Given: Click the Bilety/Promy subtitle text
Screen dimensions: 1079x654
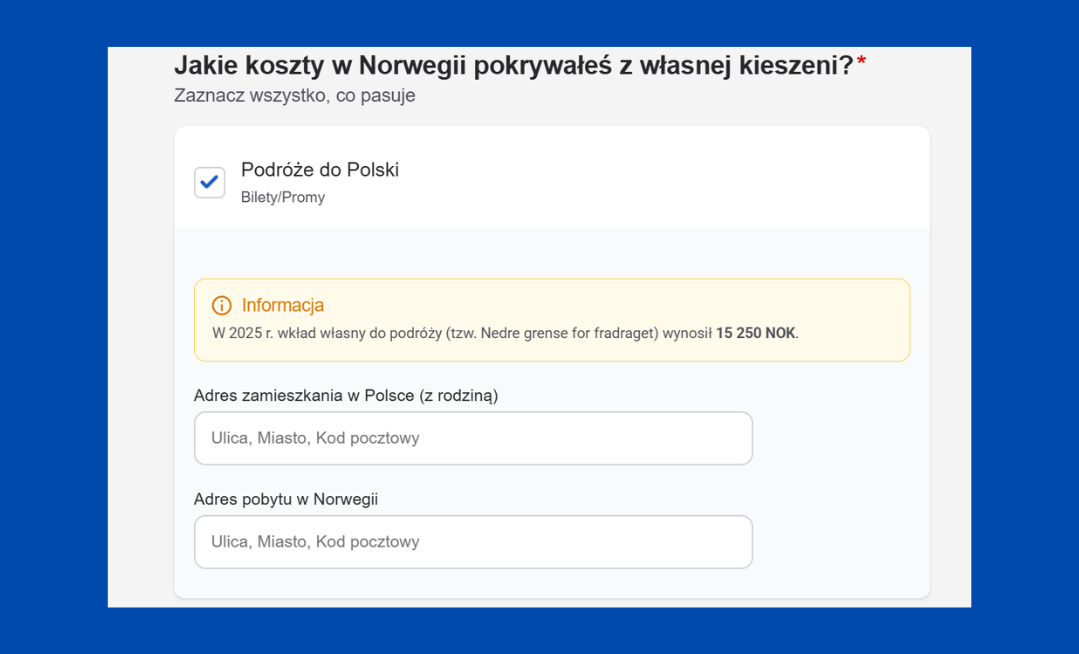Looking at the screenshot, I should (283, 197).
